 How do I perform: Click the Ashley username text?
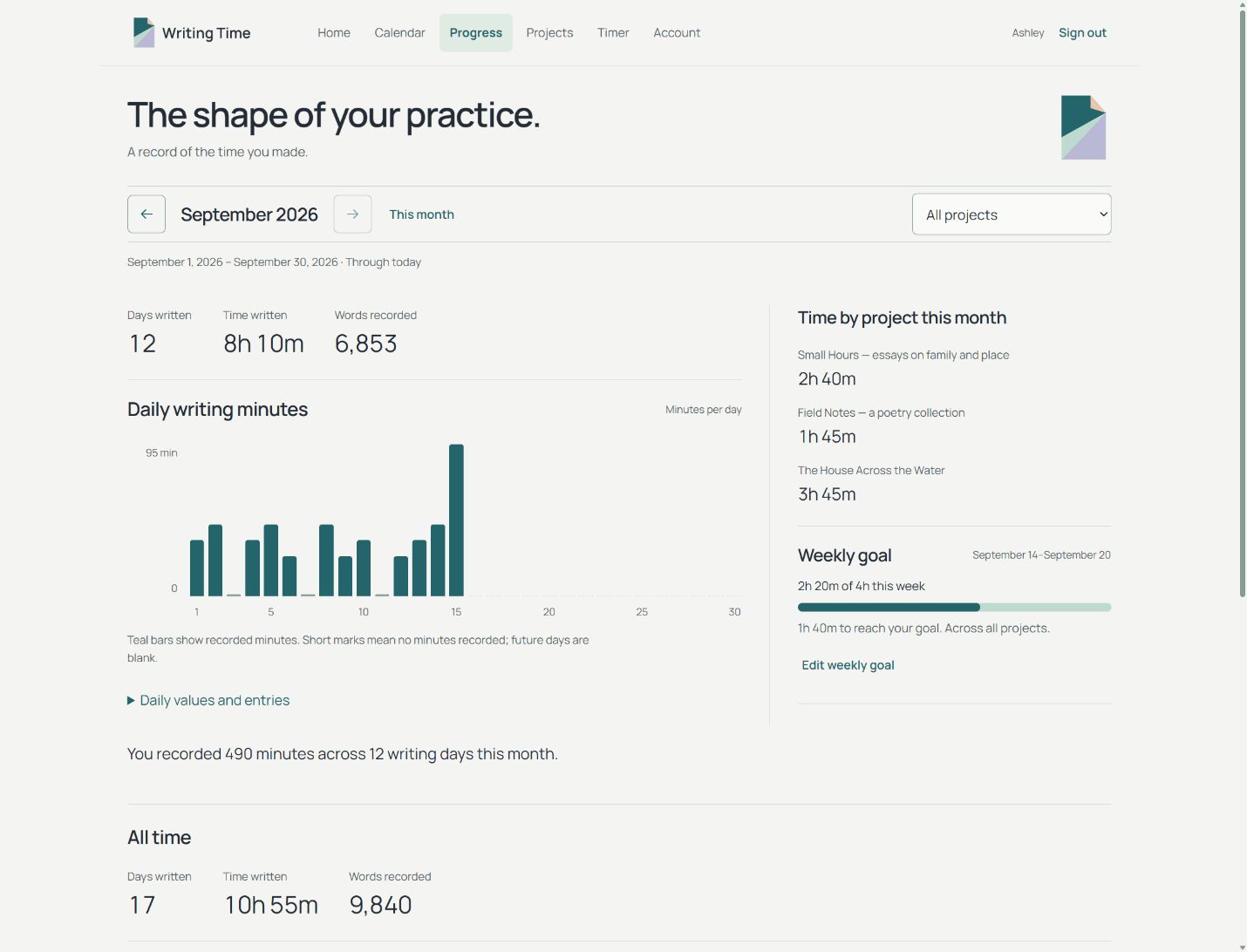[x=1028, y=33]
